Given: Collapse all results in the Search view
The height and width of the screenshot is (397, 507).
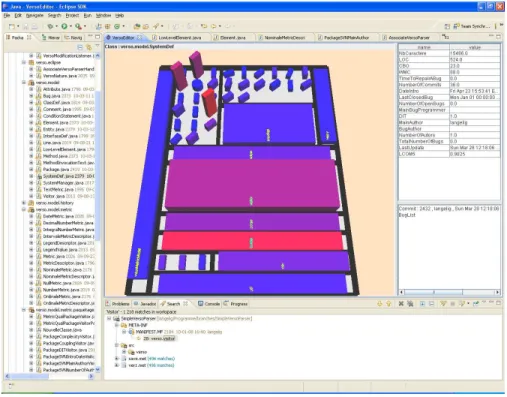Looking at the screenshot, I should click(431, 304).
